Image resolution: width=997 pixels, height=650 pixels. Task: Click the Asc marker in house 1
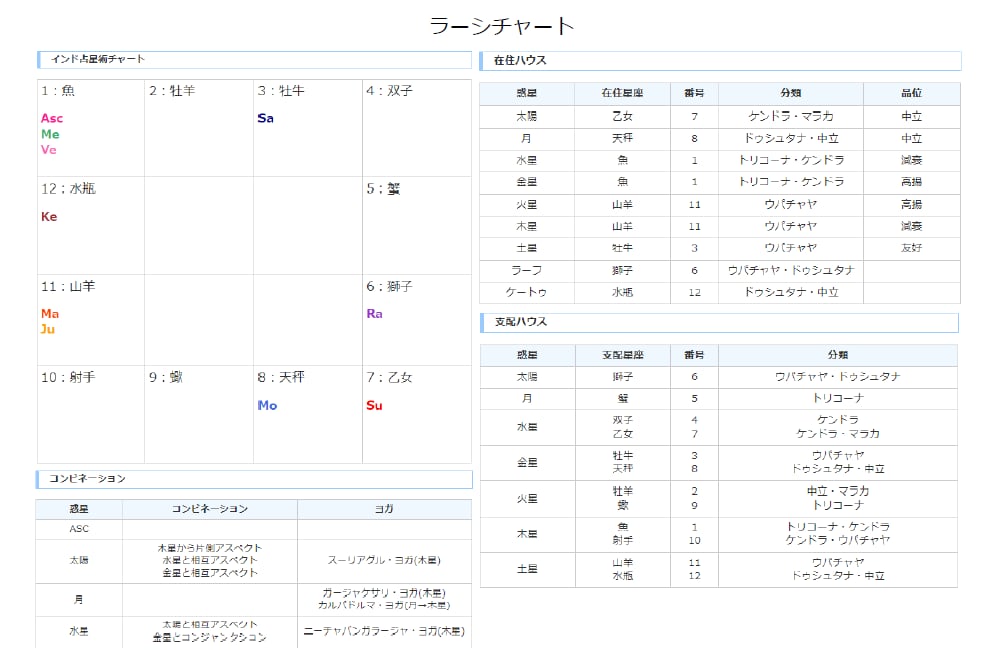(x=52, y=118)
